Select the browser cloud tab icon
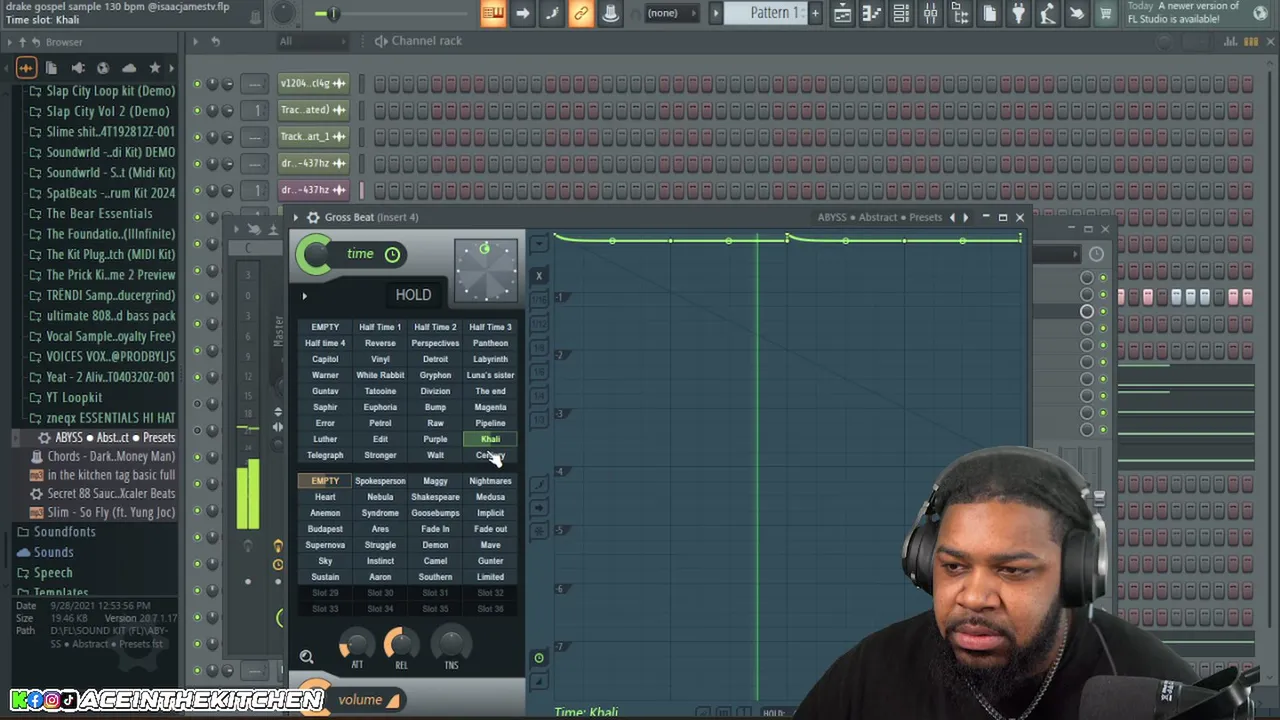The height and width of the screenshot is (720, 1280). [129, 68]
